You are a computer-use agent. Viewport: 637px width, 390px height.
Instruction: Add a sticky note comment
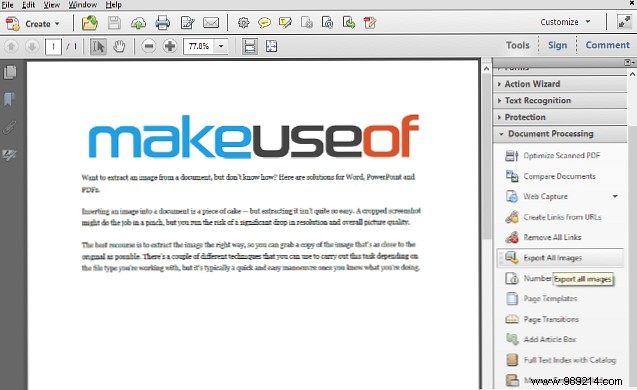click(x=264, y=23)
